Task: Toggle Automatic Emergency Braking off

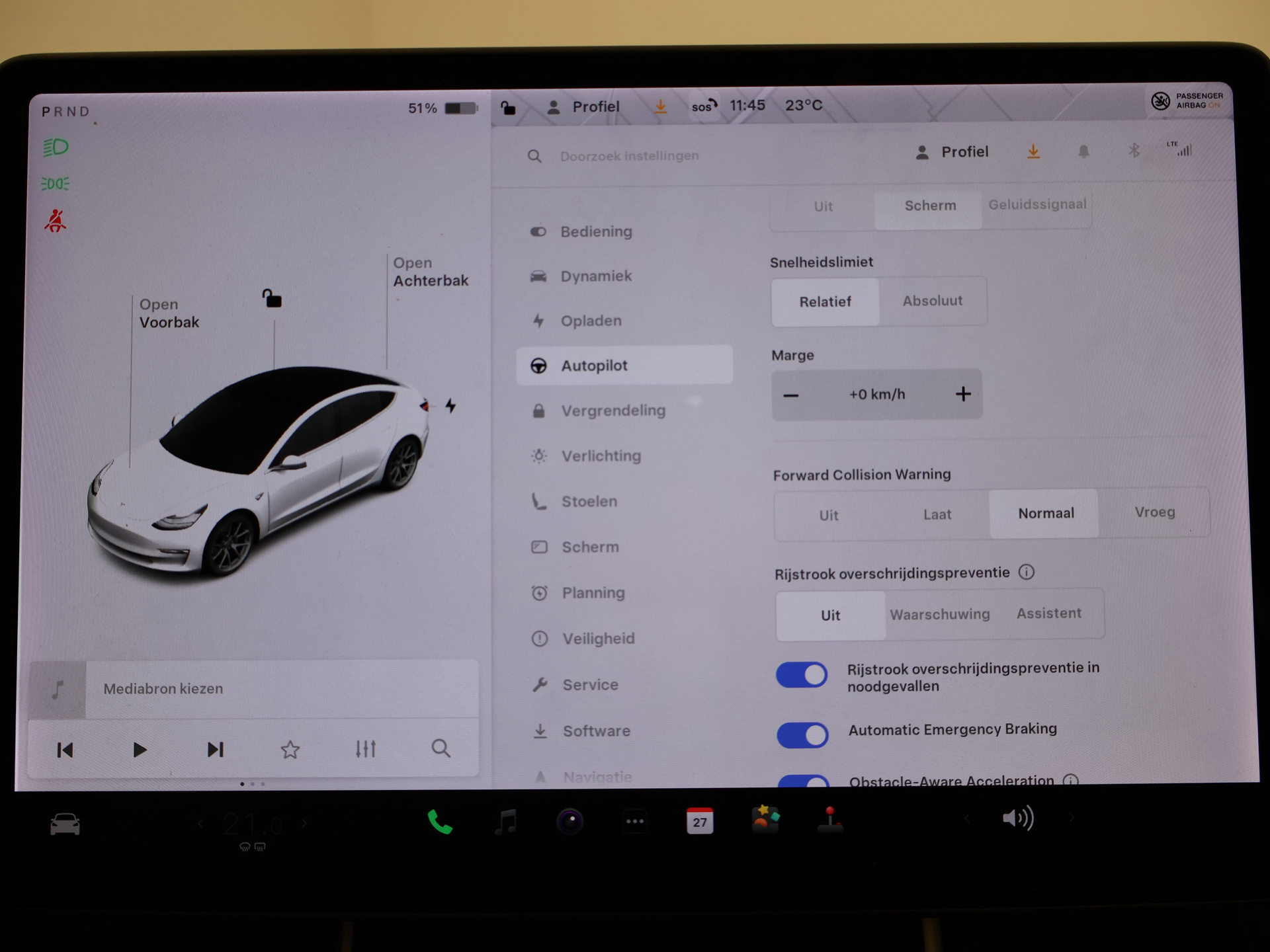Action: [x=802, y=734]
